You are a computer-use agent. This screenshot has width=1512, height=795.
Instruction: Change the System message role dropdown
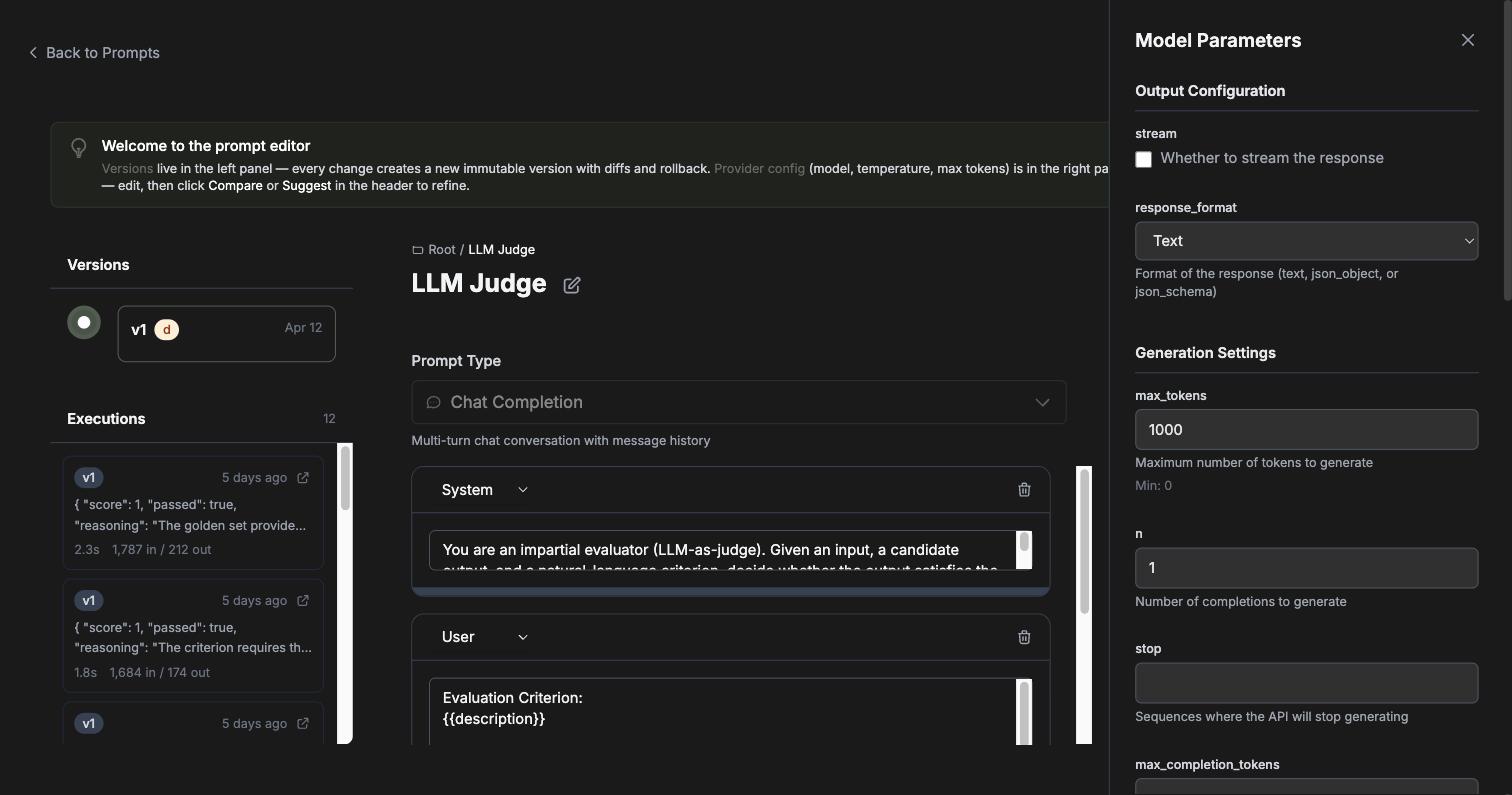point(485,490)
